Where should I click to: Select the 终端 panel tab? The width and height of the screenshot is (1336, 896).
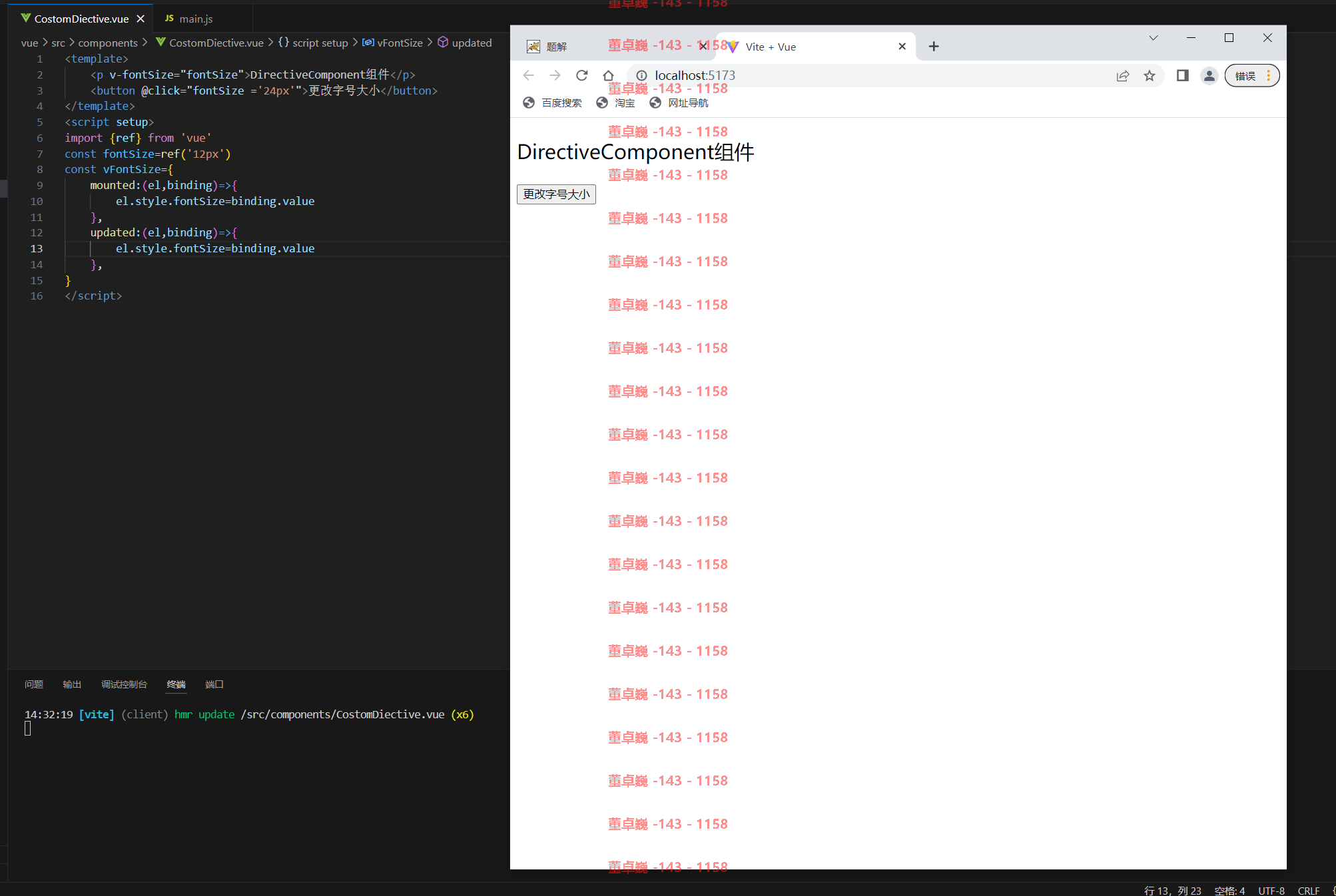pyautogui.click(x=176, y=684)
